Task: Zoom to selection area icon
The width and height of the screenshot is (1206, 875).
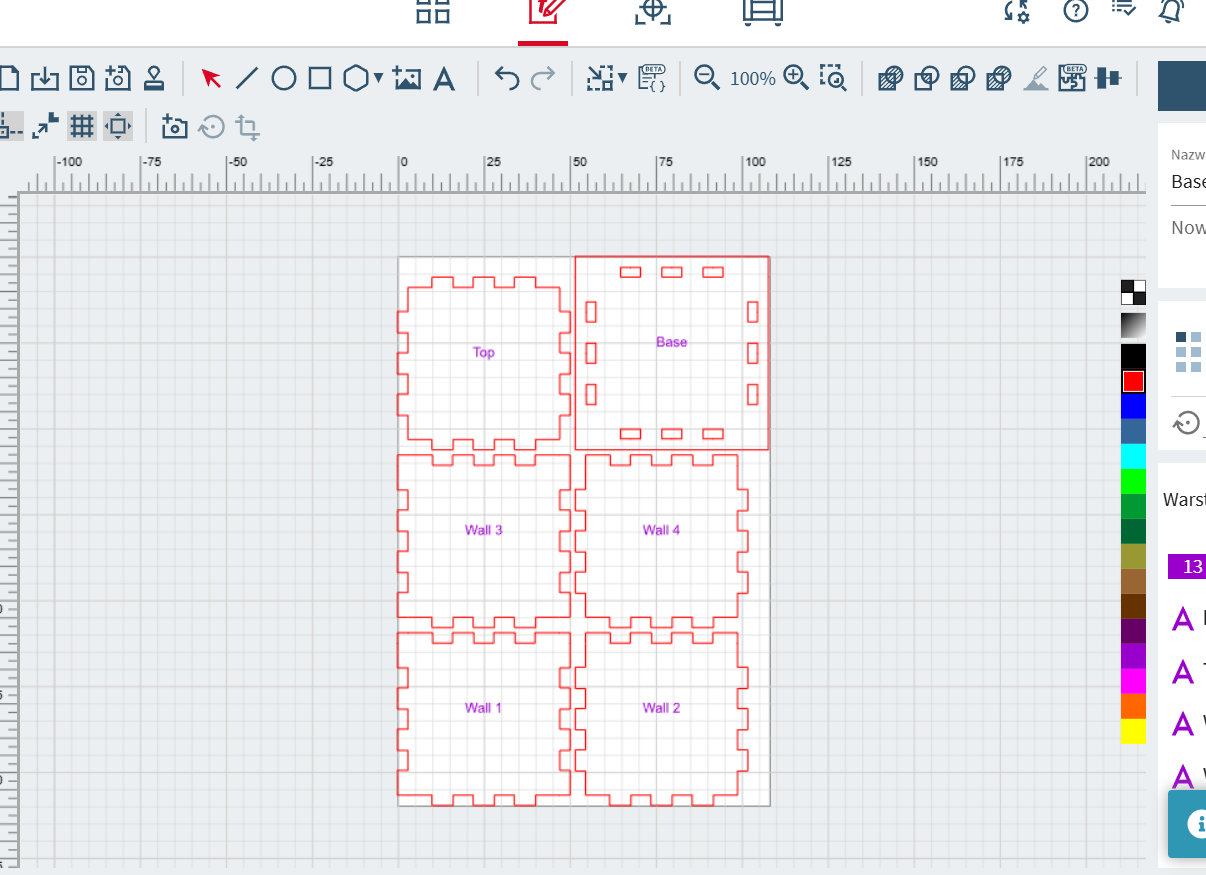Action: tap(832, 78)
